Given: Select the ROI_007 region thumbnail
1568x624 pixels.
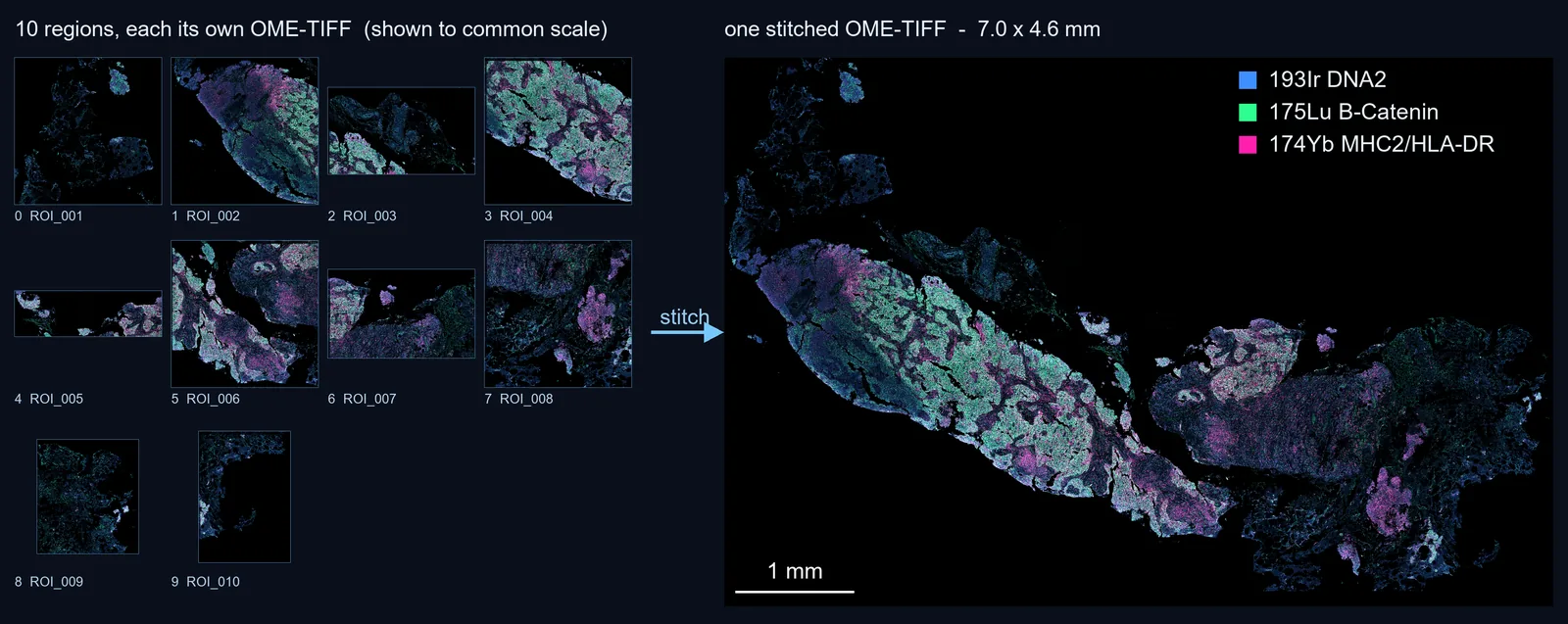Looking at the screenshot, I should (x=402, y=313).
